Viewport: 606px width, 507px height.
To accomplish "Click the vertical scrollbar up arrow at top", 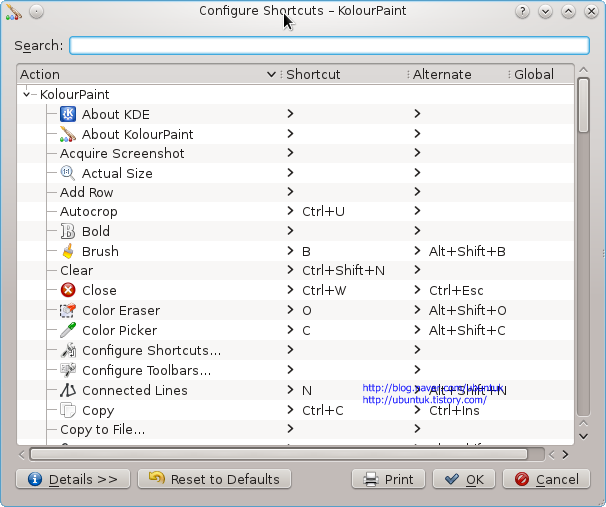I will coord(584,70).
